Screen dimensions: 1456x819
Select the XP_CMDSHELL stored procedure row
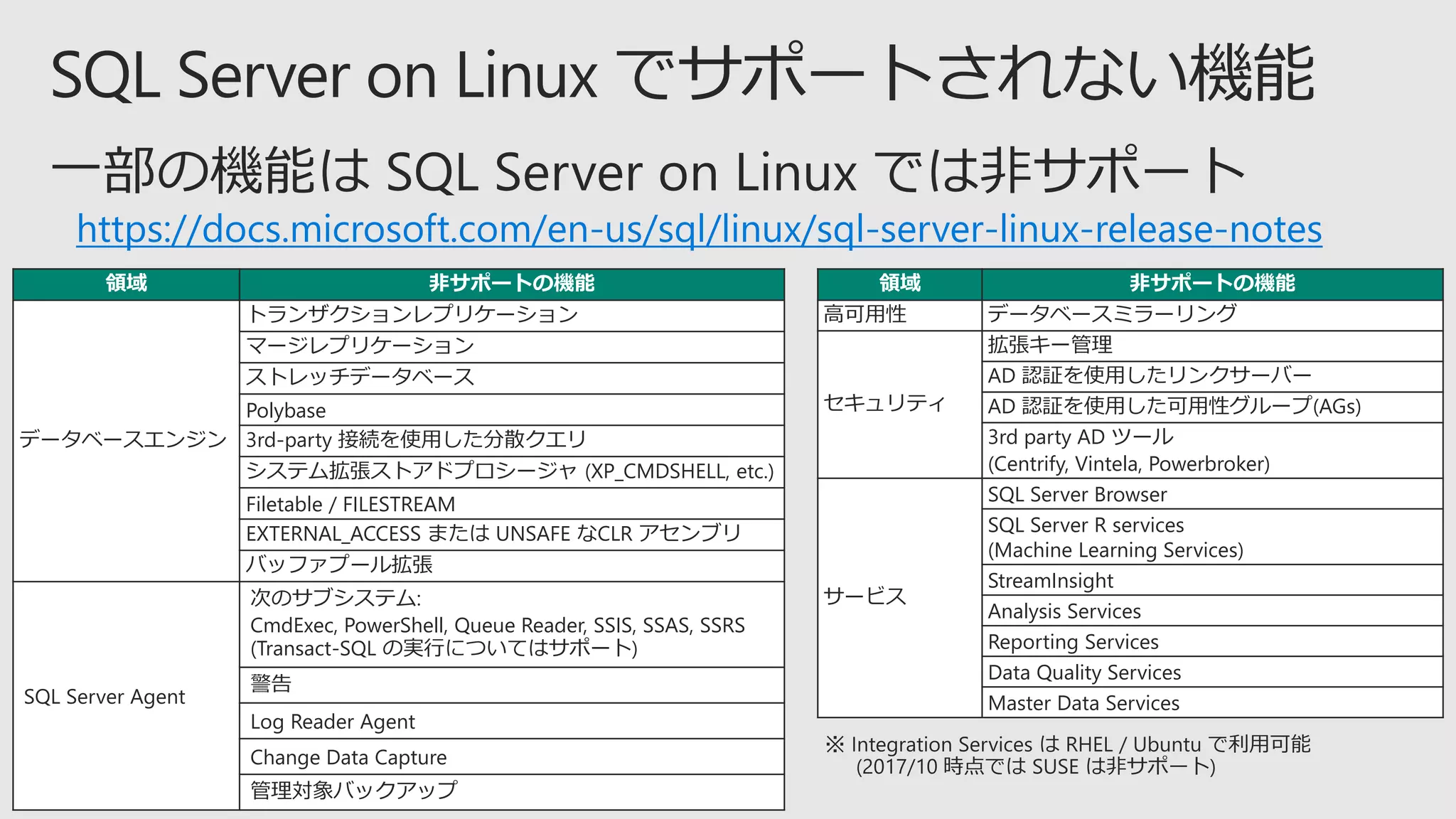pyautogui.click(x=512, y=472)
